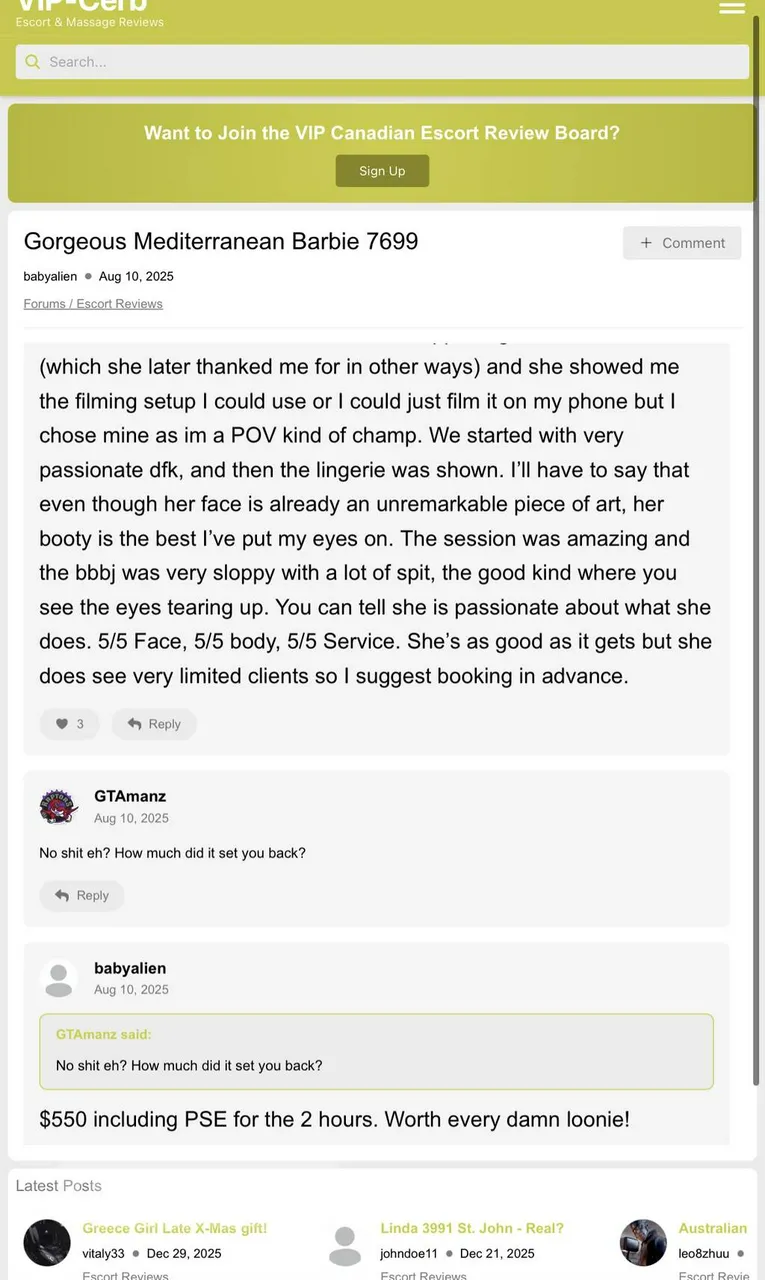Reply to GTAmanz's comment

[82, 896]
